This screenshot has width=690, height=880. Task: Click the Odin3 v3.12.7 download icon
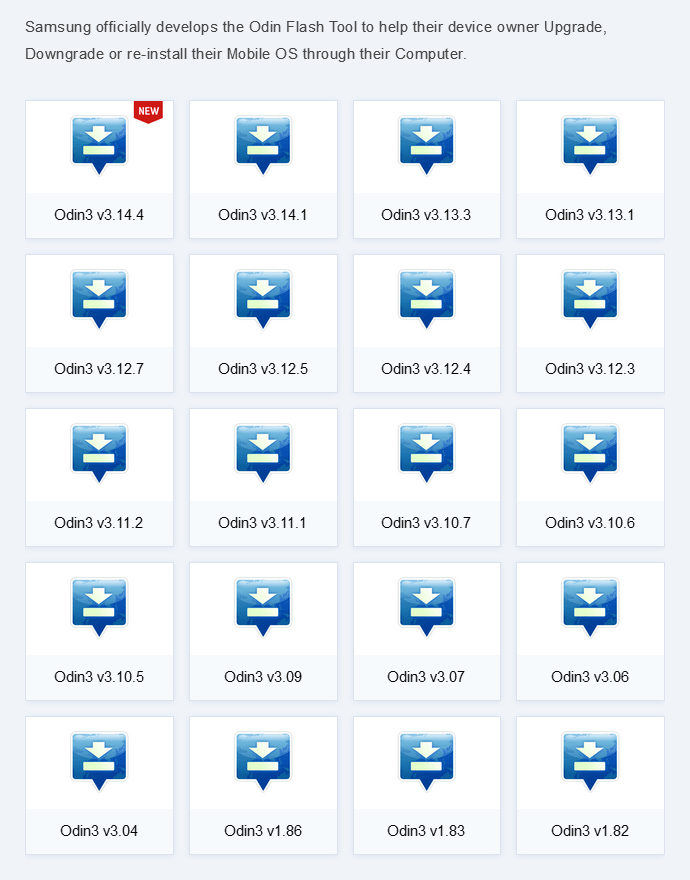point(99,299)
